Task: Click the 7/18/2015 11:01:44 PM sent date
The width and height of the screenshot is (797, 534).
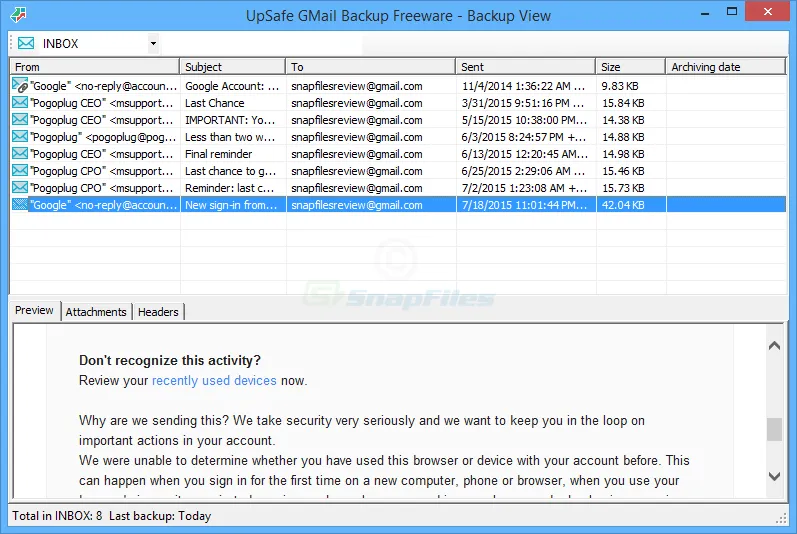Action: 524,205
